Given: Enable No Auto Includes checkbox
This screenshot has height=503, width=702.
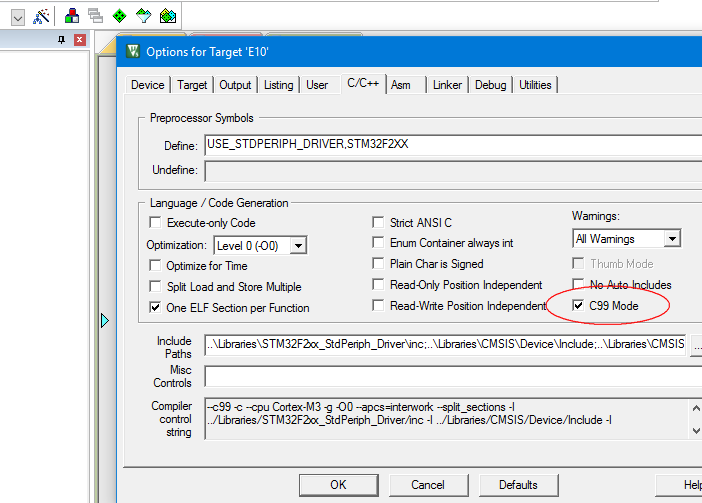Looking at the screenshot, I should click(x=578, y=285).
